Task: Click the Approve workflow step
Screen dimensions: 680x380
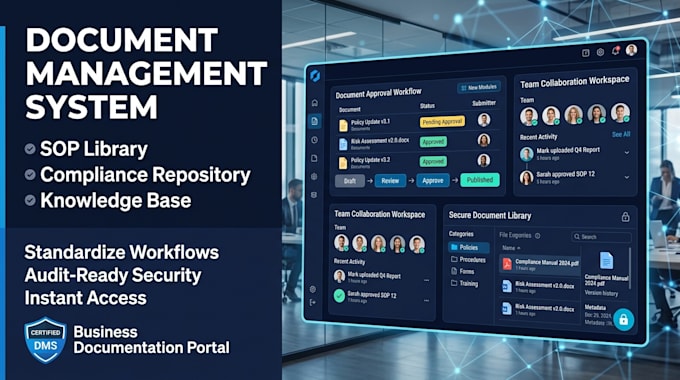Action: tap(433, 180)
